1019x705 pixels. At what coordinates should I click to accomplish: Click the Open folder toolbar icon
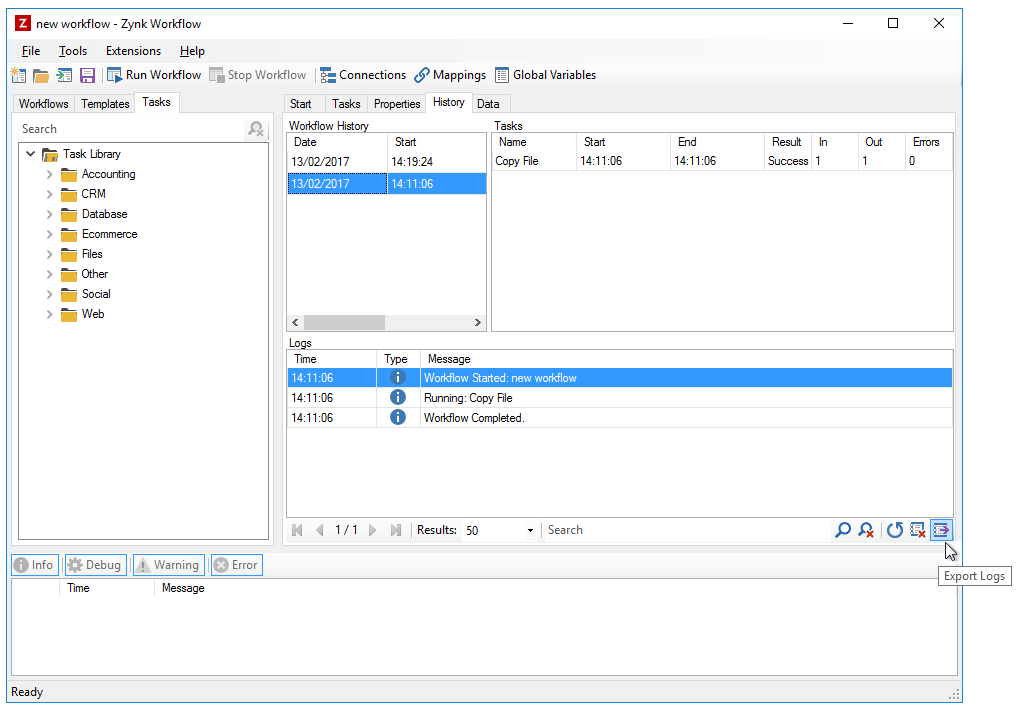pyautogui.click(x=41, y=75)
